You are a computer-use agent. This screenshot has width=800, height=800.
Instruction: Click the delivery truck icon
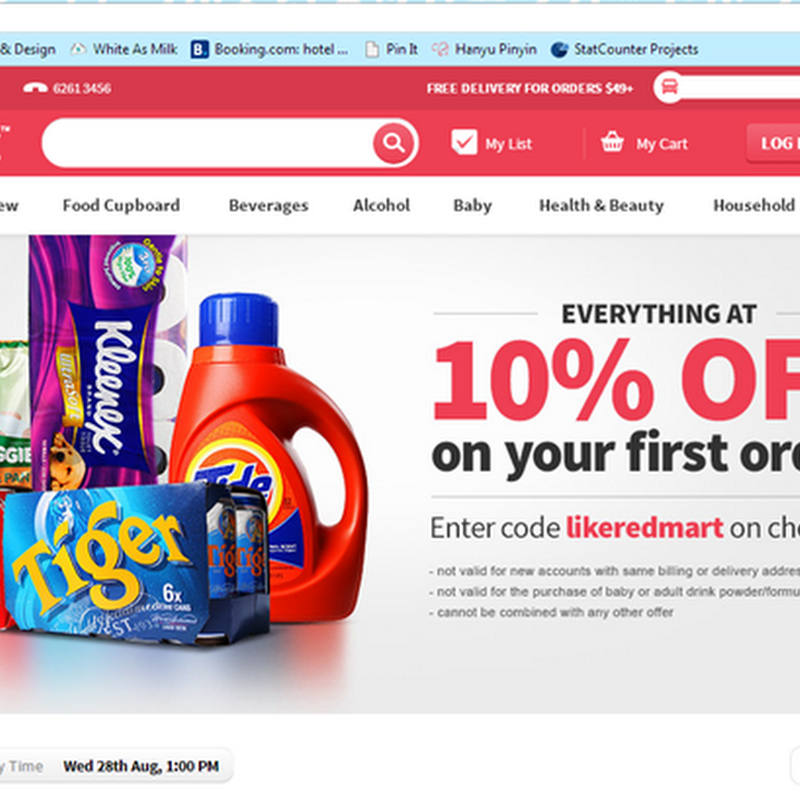(669, 88)
